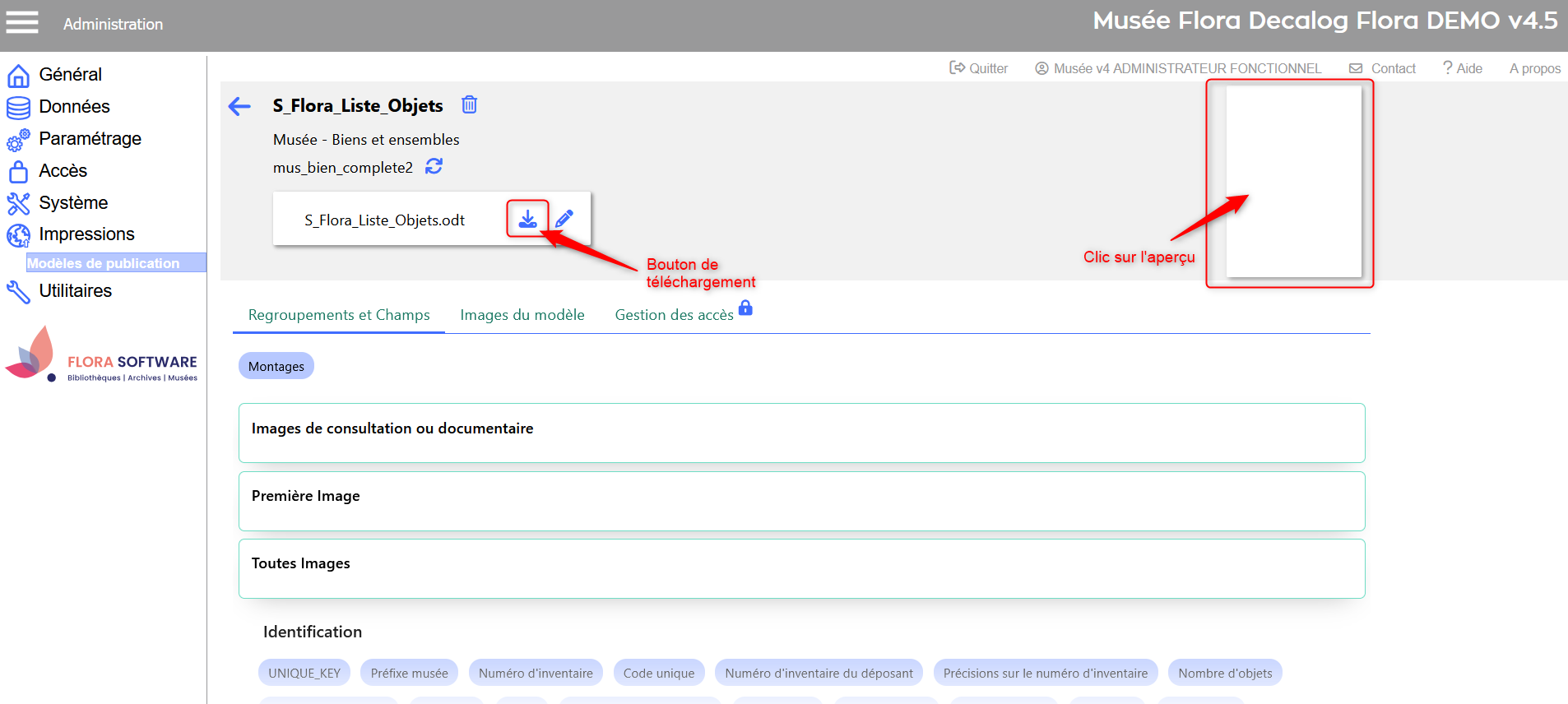1568x704 pixels.
Task: Expand the Données menu
Action: pos(74,107)
